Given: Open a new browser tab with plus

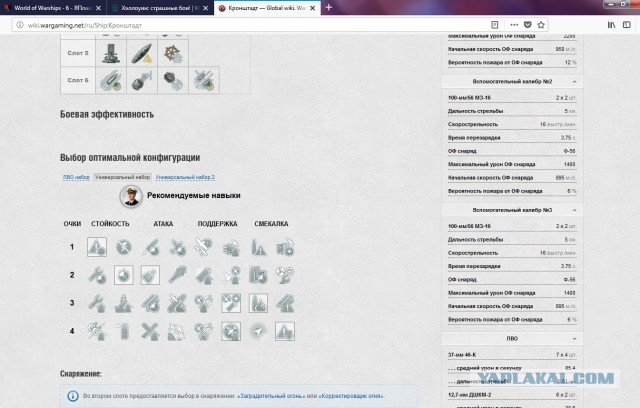Looking at the screenshot, I should click(x=329, y=7).
